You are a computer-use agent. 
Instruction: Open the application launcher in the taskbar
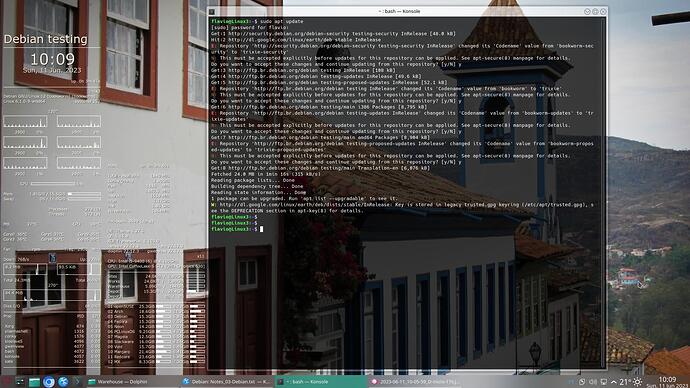tap(6, 381)
